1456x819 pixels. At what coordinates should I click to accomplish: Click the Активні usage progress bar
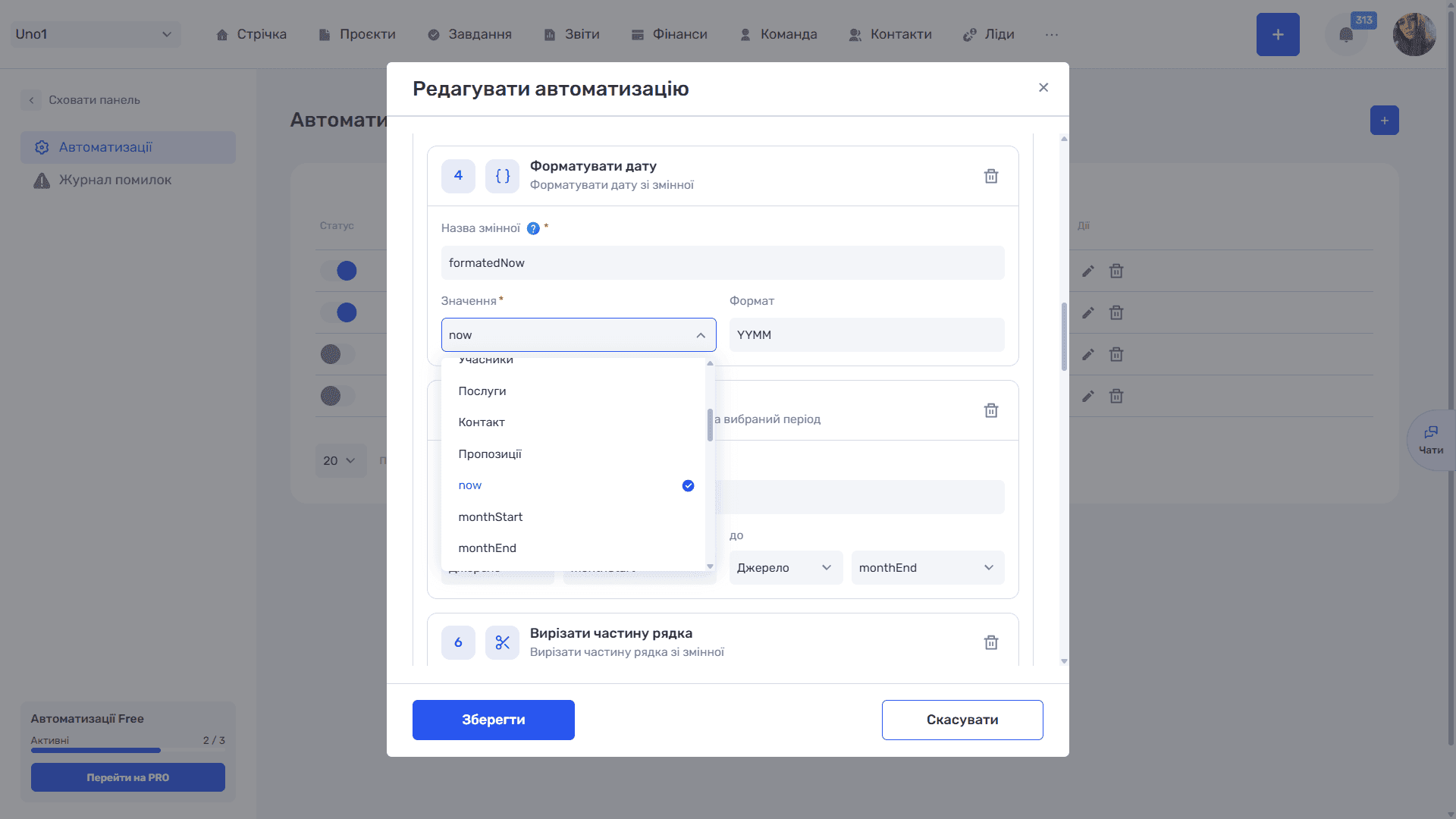tap(128, 750)
